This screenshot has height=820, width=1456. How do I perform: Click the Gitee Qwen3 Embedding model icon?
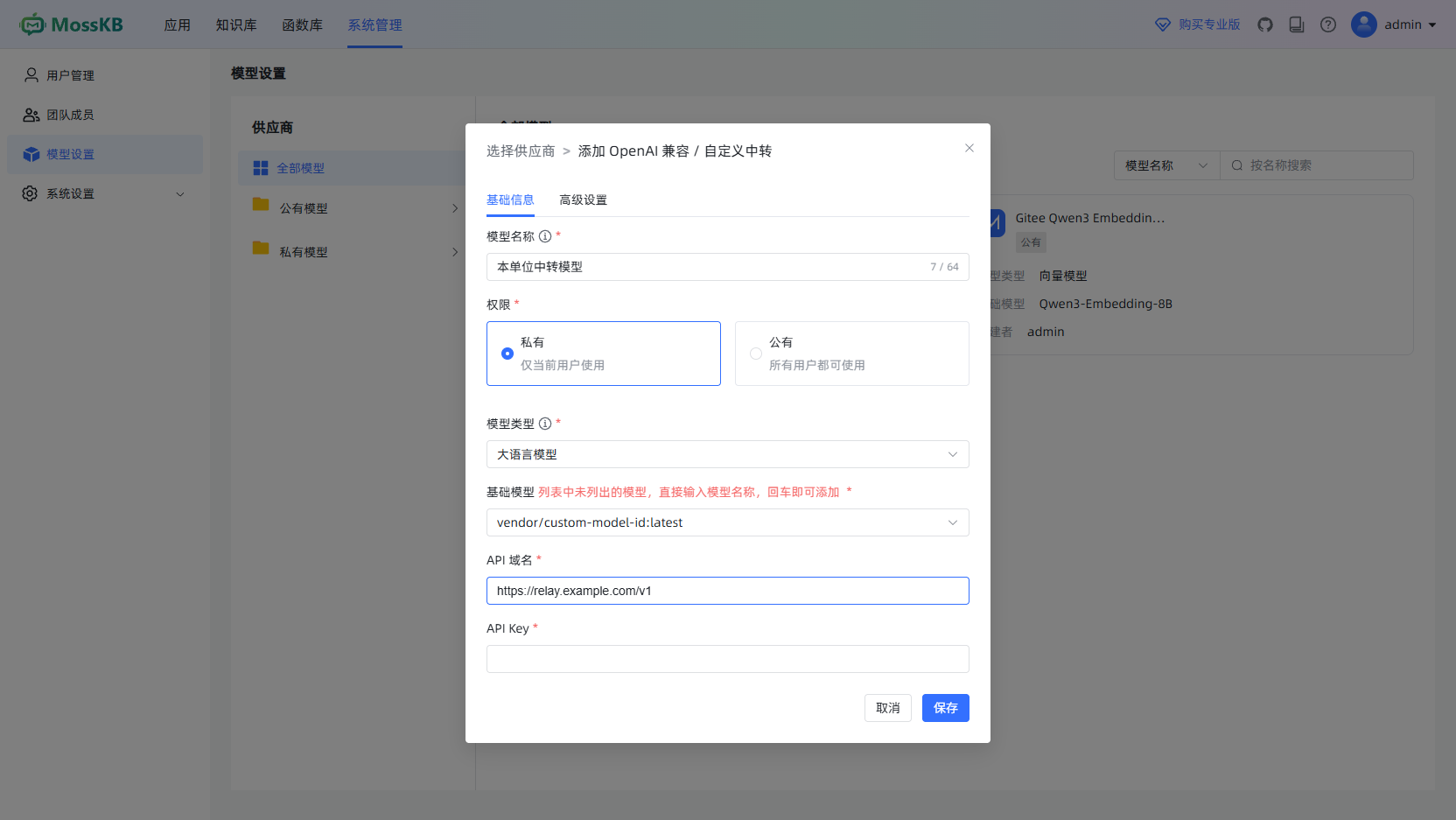pyautogui.click(x=997, y=222)
